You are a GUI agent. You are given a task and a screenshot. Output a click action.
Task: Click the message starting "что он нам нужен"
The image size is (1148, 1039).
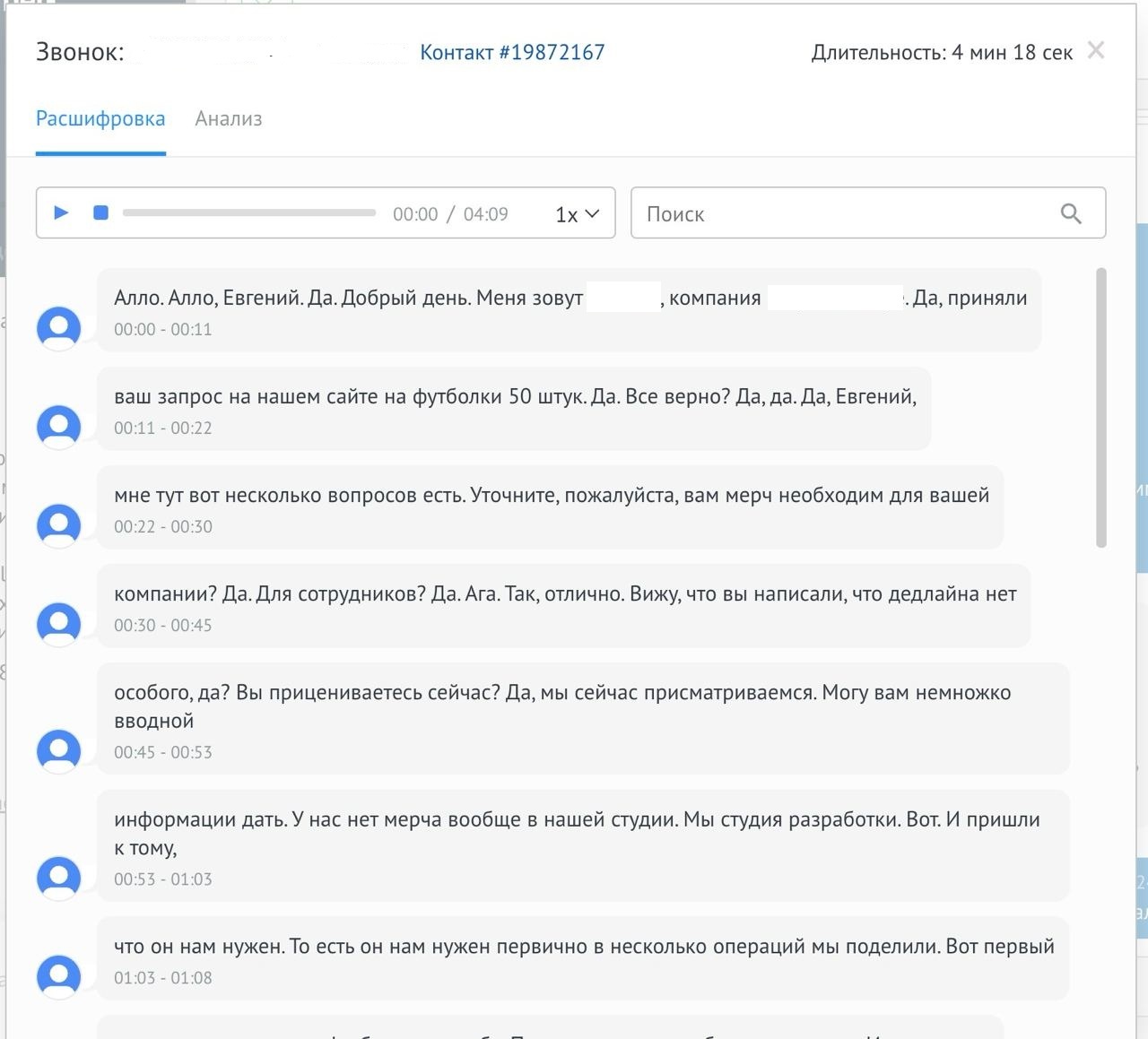click(x=583, y=958)
